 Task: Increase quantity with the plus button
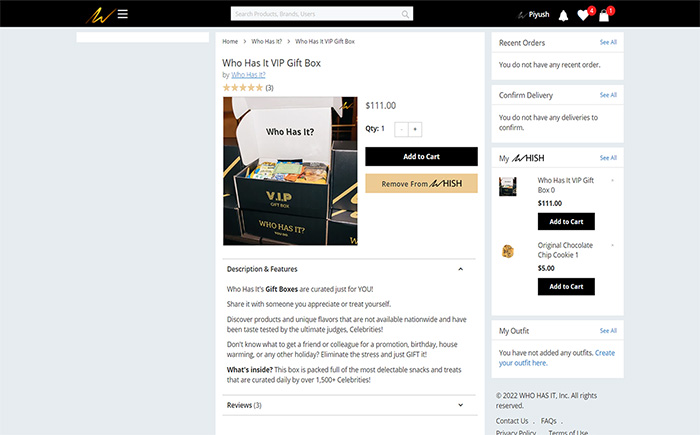click(x=415, y=130)
